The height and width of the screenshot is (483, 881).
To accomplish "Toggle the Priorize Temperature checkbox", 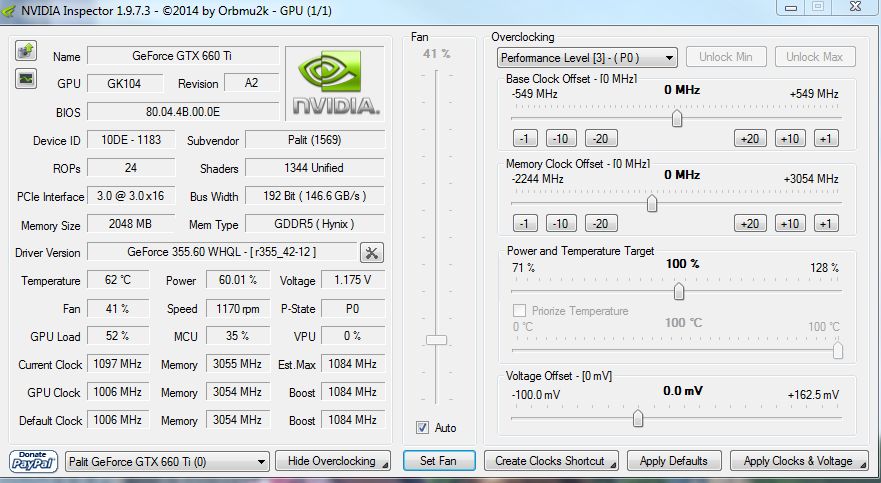I will [x=520, y=311].
